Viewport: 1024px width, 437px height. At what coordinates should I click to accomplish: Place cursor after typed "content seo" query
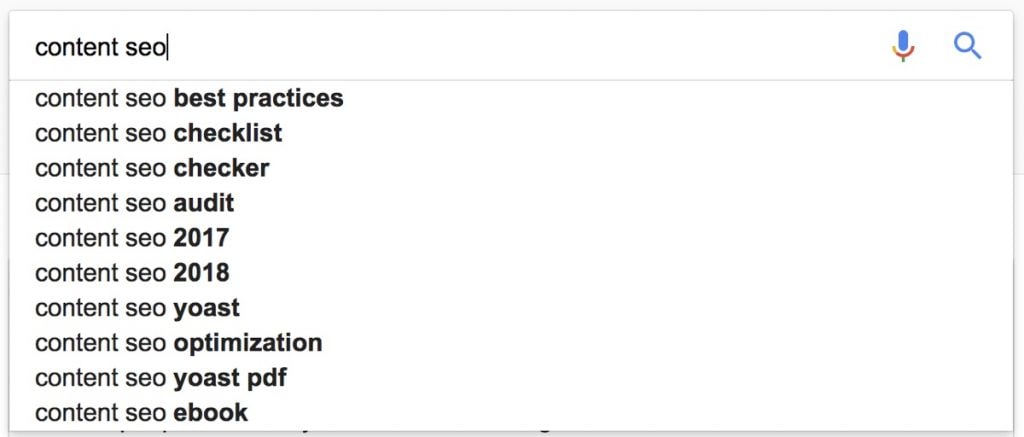point(167,47)
